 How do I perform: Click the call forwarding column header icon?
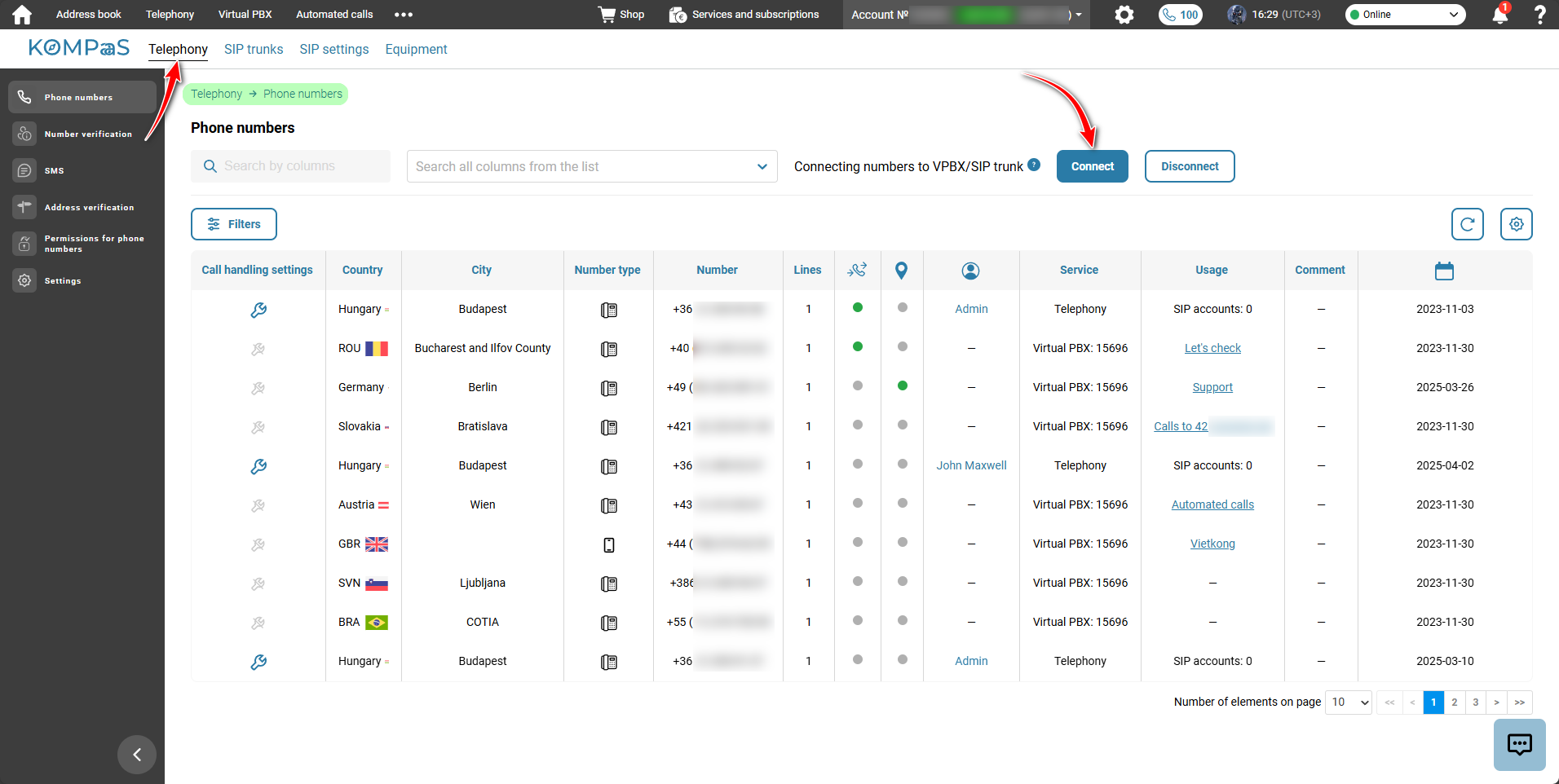[x=857, y=270]
